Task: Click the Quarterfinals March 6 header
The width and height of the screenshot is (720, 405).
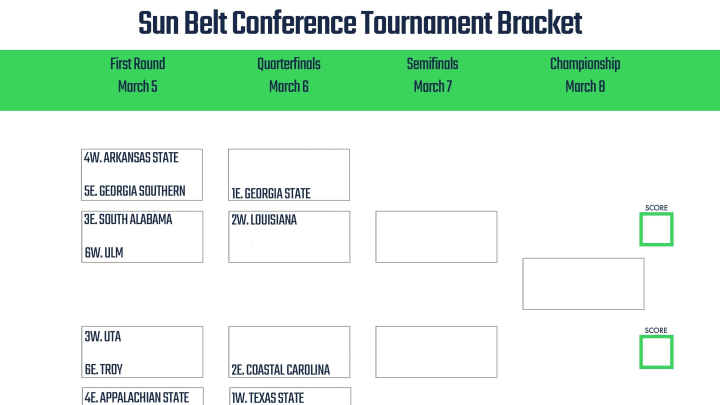Action: pos(289,75)
